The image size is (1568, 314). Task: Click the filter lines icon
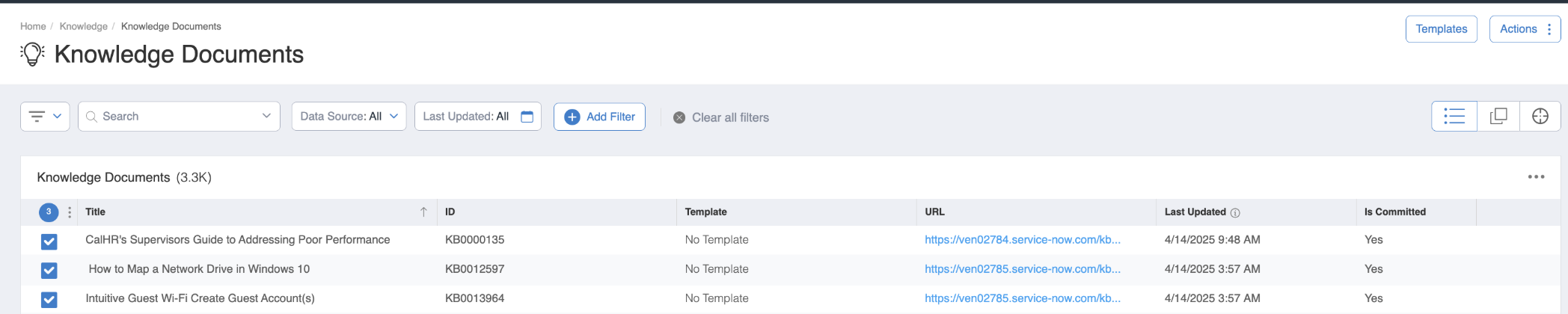[37, 116]
